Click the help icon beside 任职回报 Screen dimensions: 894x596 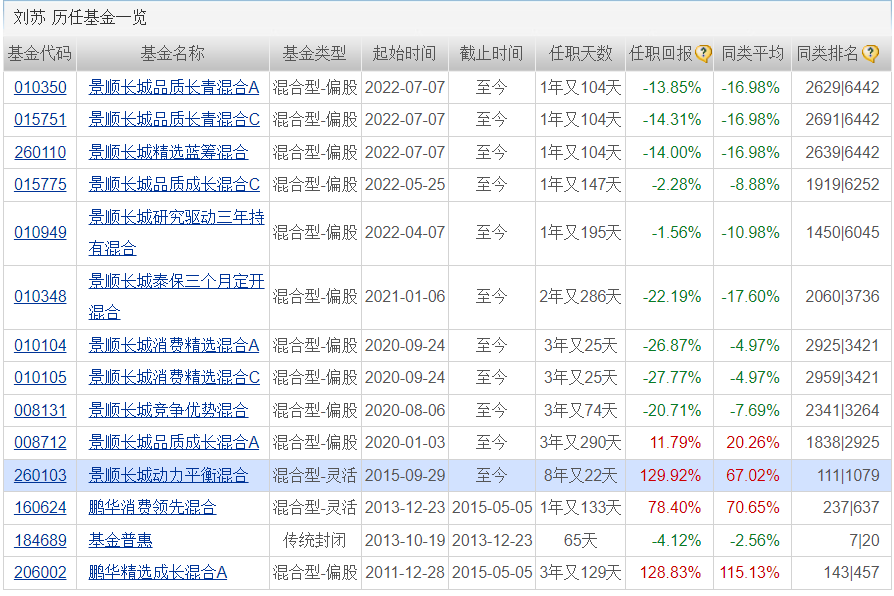pos(704,54)
